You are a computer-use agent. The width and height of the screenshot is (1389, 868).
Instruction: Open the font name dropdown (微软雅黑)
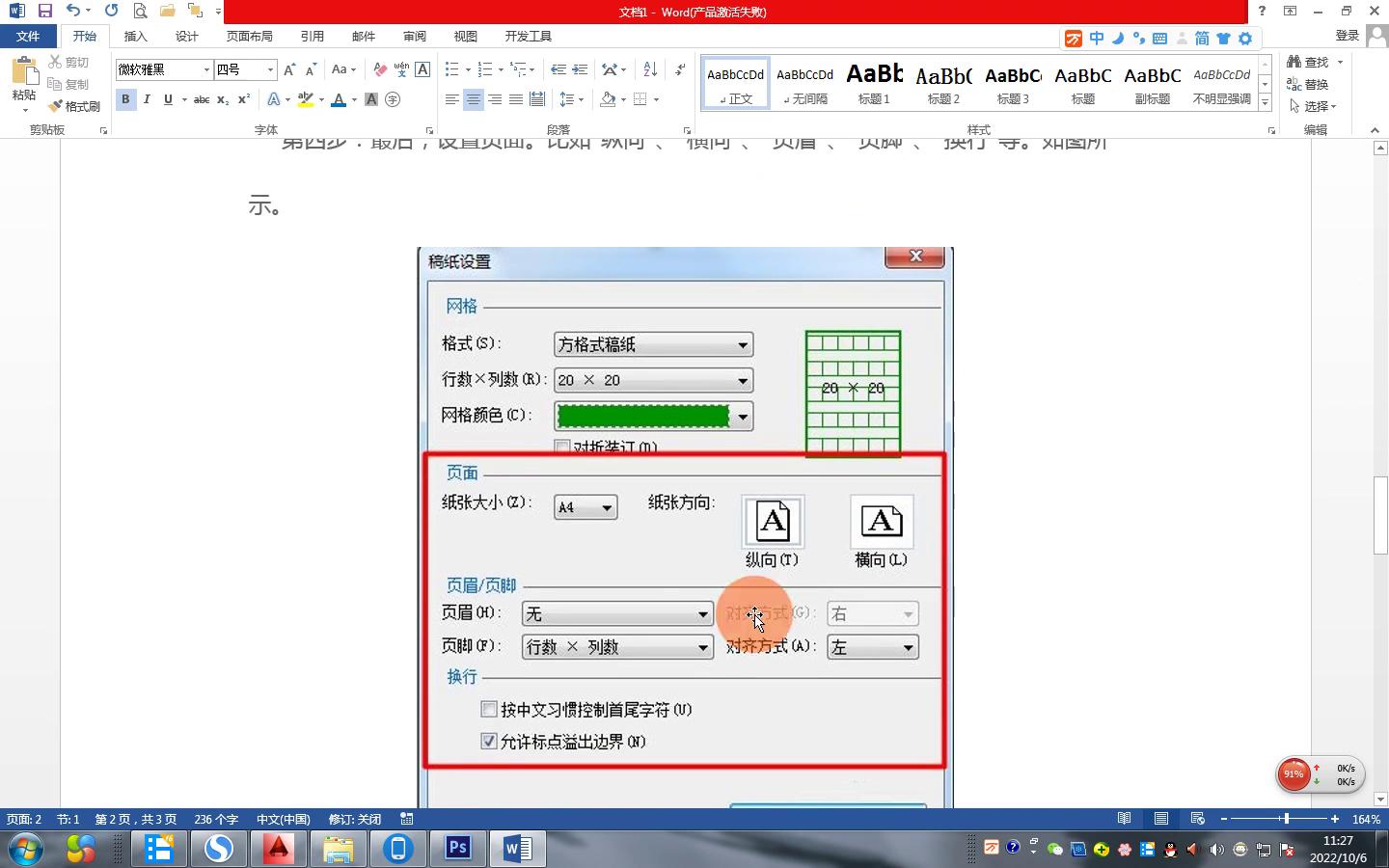click(206, 69)
